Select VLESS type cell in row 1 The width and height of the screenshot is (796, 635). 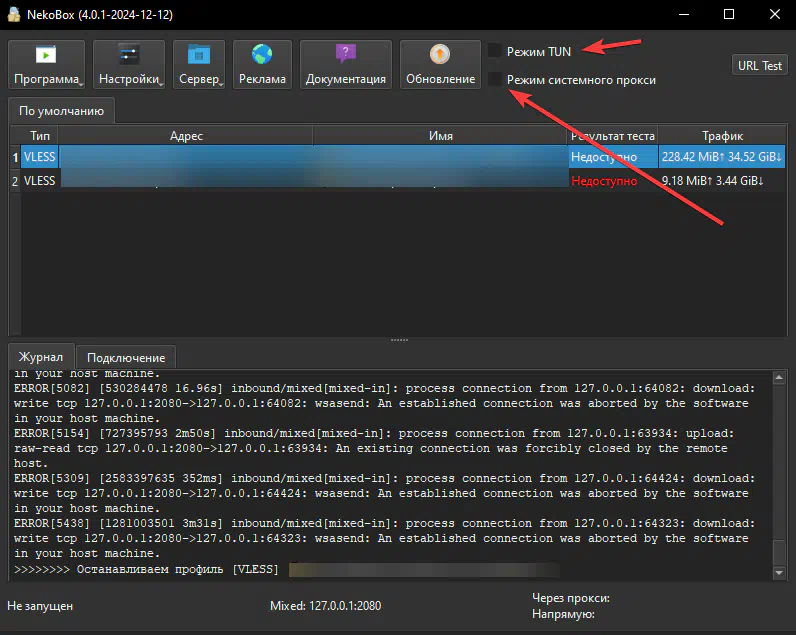tap(40, 157)
